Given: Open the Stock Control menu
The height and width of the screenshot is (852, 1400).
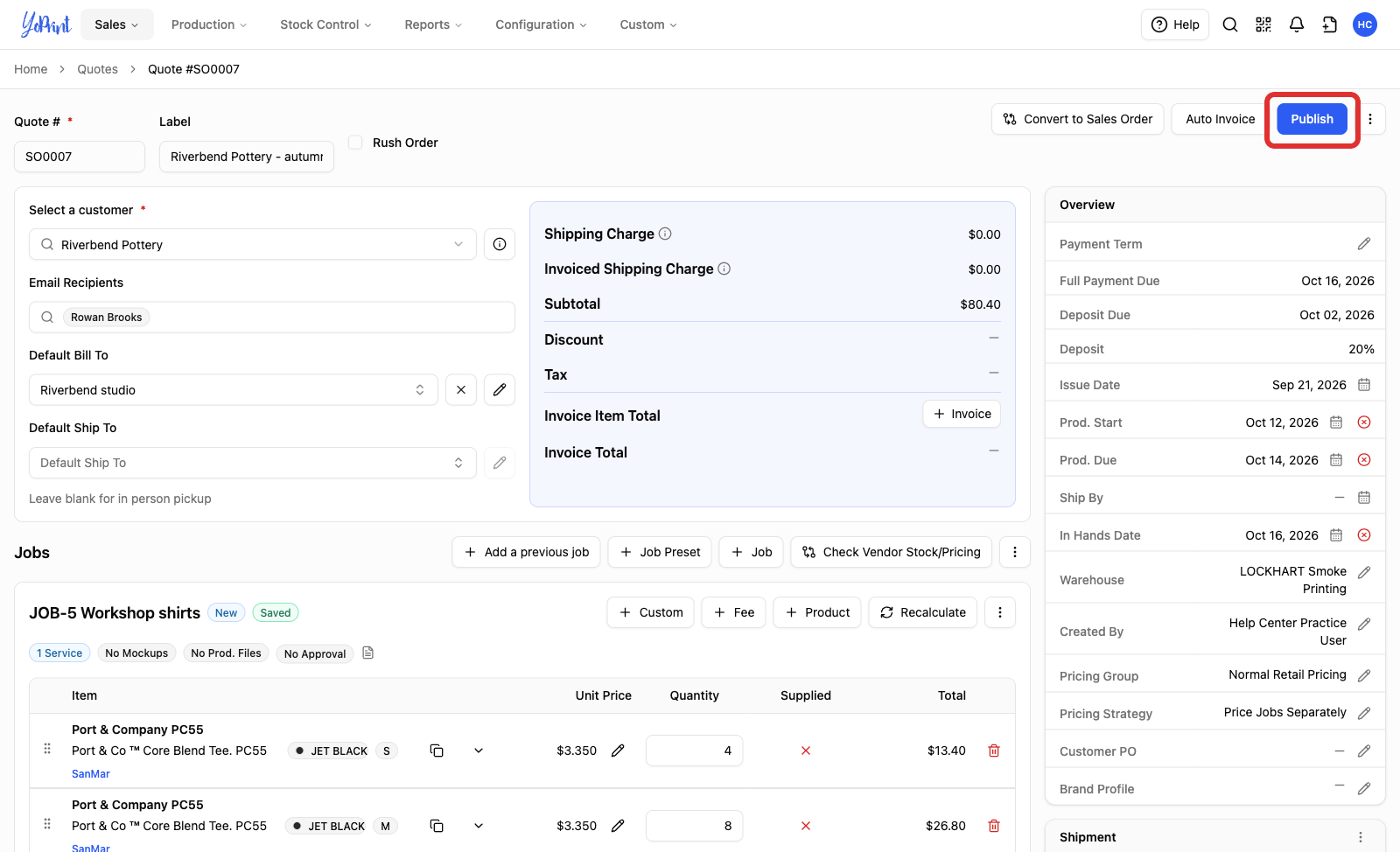Looking at the screenshot, I should (325, 24).
